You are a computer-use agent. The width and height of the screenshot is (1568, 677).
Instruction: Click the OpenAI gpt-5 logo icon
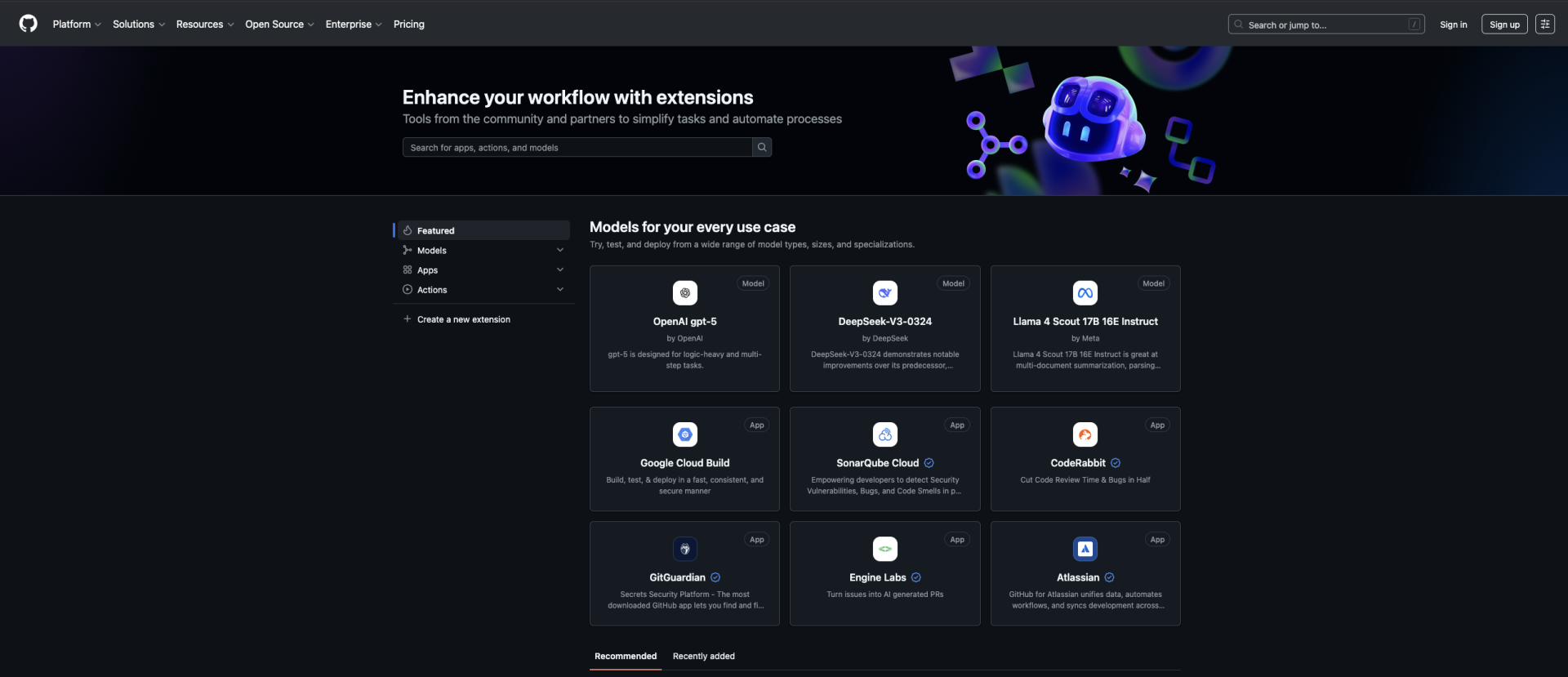(685, 293)
